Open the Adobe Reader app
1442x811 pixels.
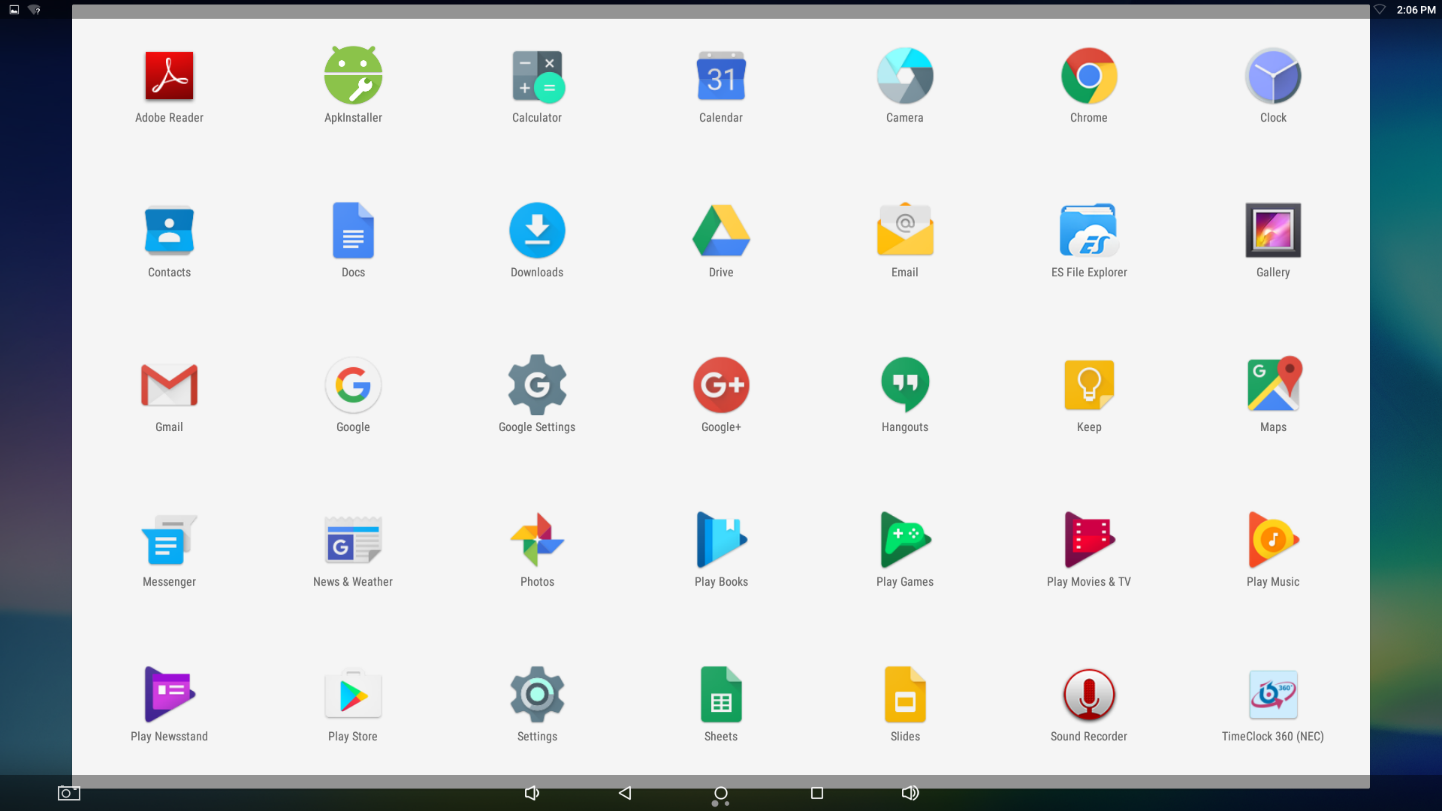pyautogui.click(x=169, y=77)
